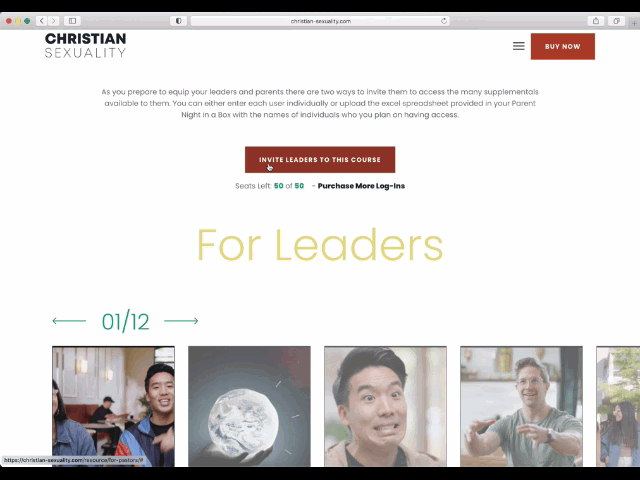The width and height of the screenshot is (640, 480).
Task: Show the tab overview icon
Action: pyautogui.click(x=616, y=21)
